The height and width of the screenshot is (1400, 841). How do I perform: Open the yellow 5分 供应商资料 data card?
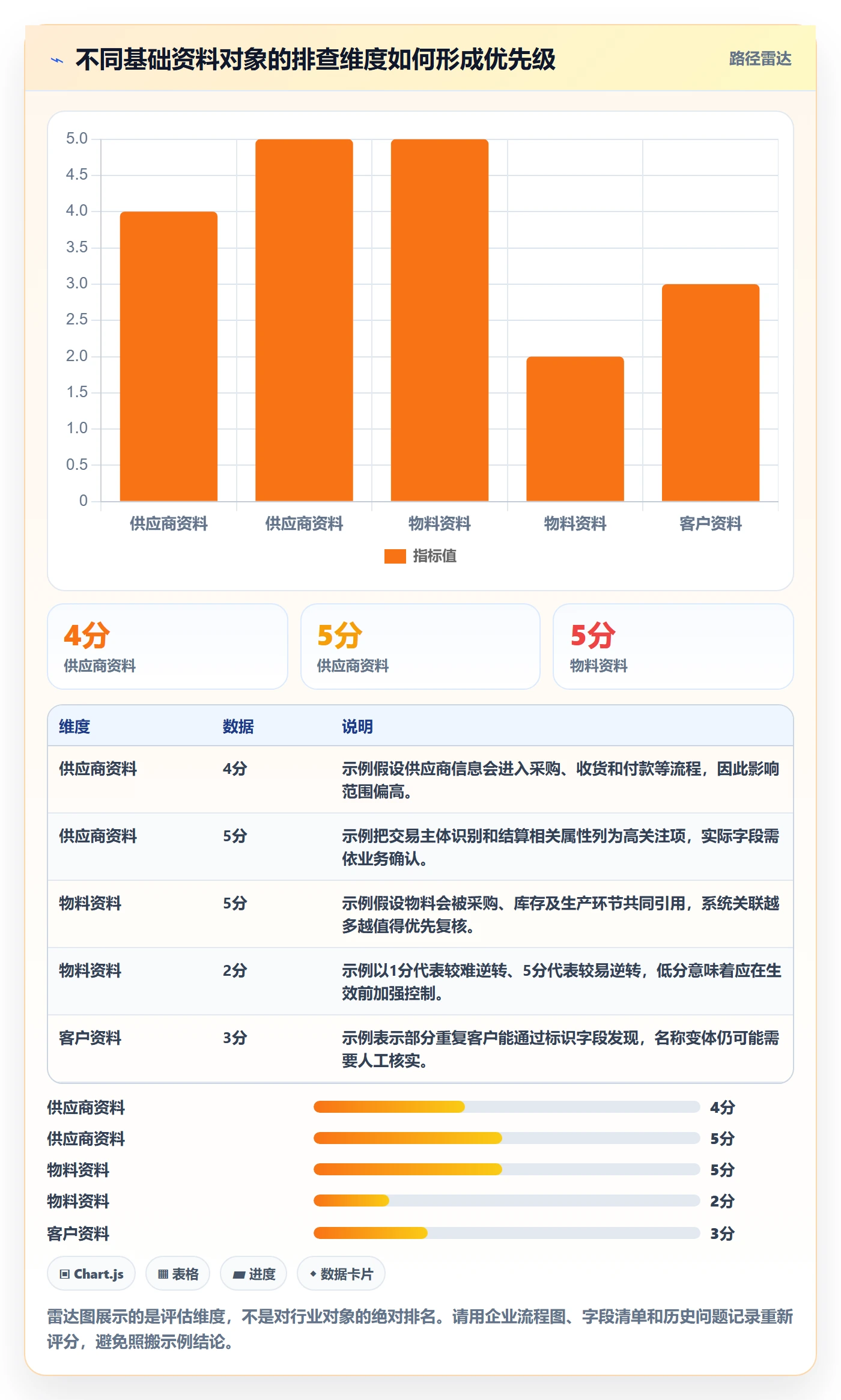coord(421,647)
